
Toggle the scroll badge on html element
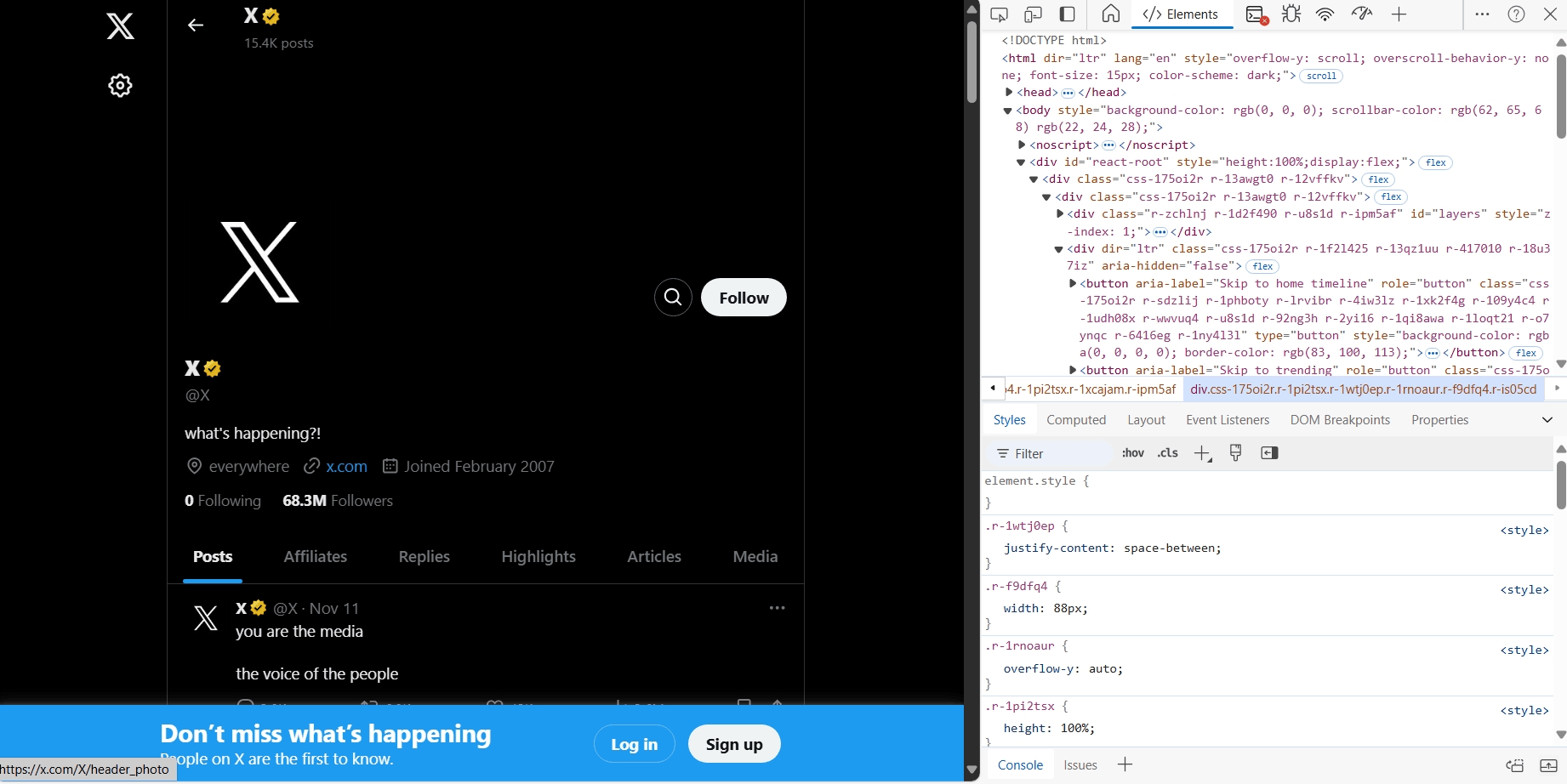[x=1321, y=76]
